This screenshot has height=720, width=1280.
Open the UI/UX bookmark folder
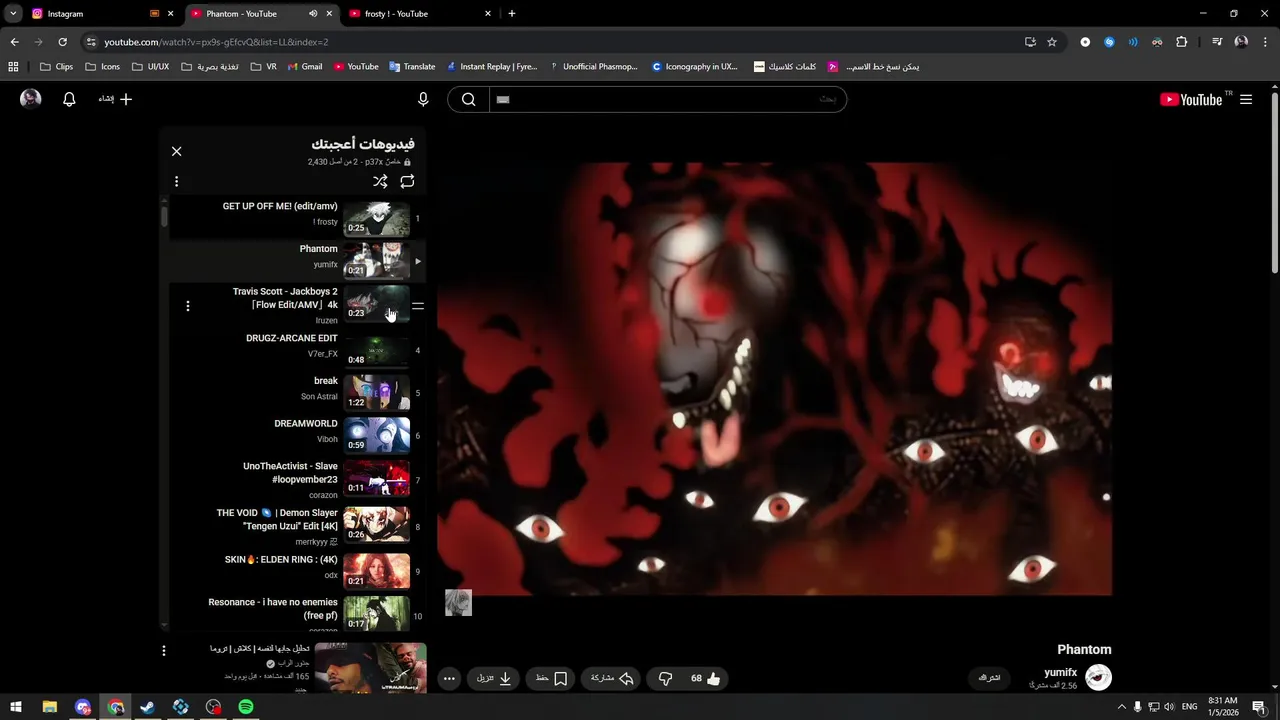pyautogui.click(x=150, y=67)
